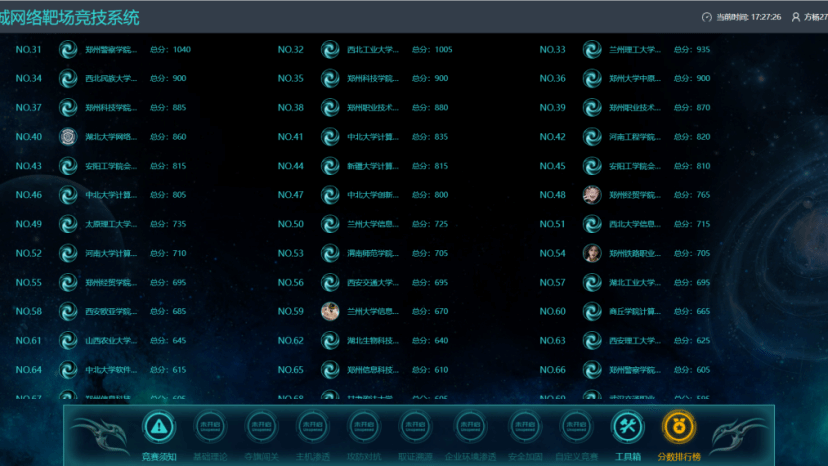Select the NO.33 兰州理工大学 team entry
828x466 pixels.
click(x=635, y=50)
